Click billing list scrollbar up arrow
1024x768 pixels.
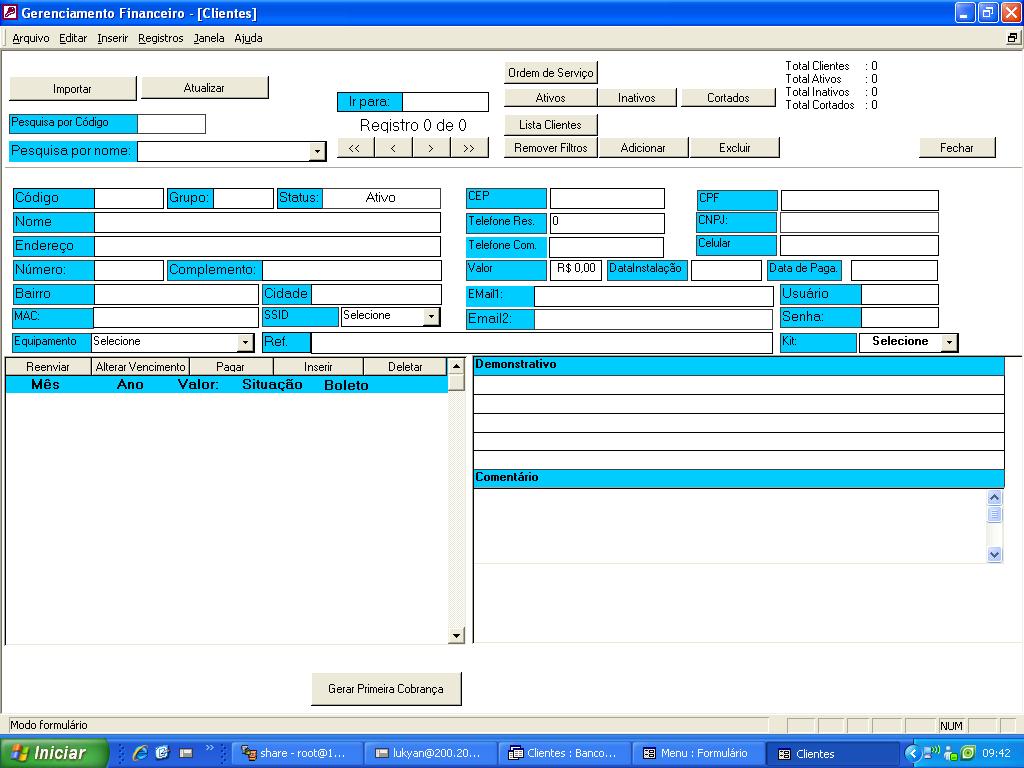click(x=456, y=366)
